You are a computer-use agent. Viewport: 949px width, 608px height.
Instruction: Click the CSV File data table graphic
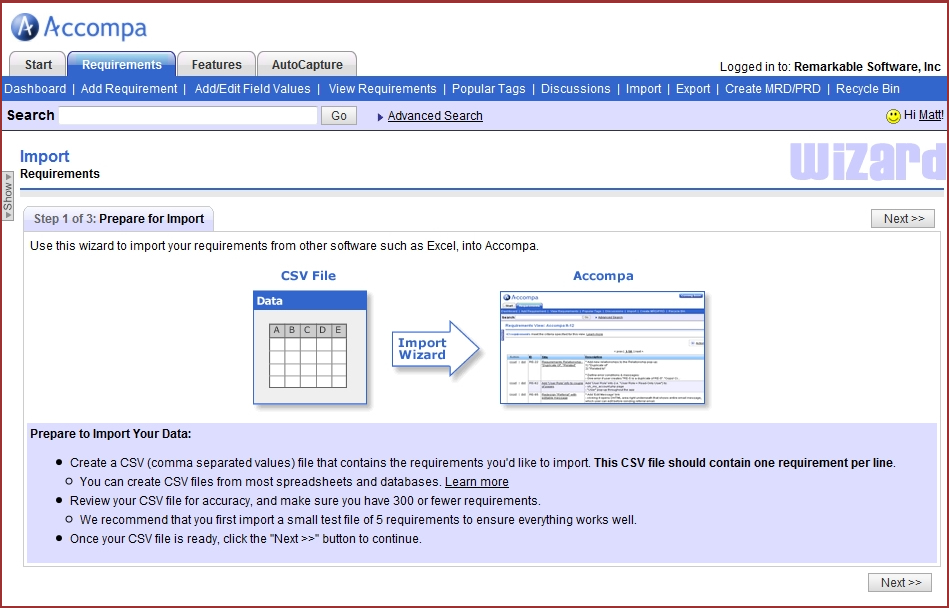click(x=310, y=346)
